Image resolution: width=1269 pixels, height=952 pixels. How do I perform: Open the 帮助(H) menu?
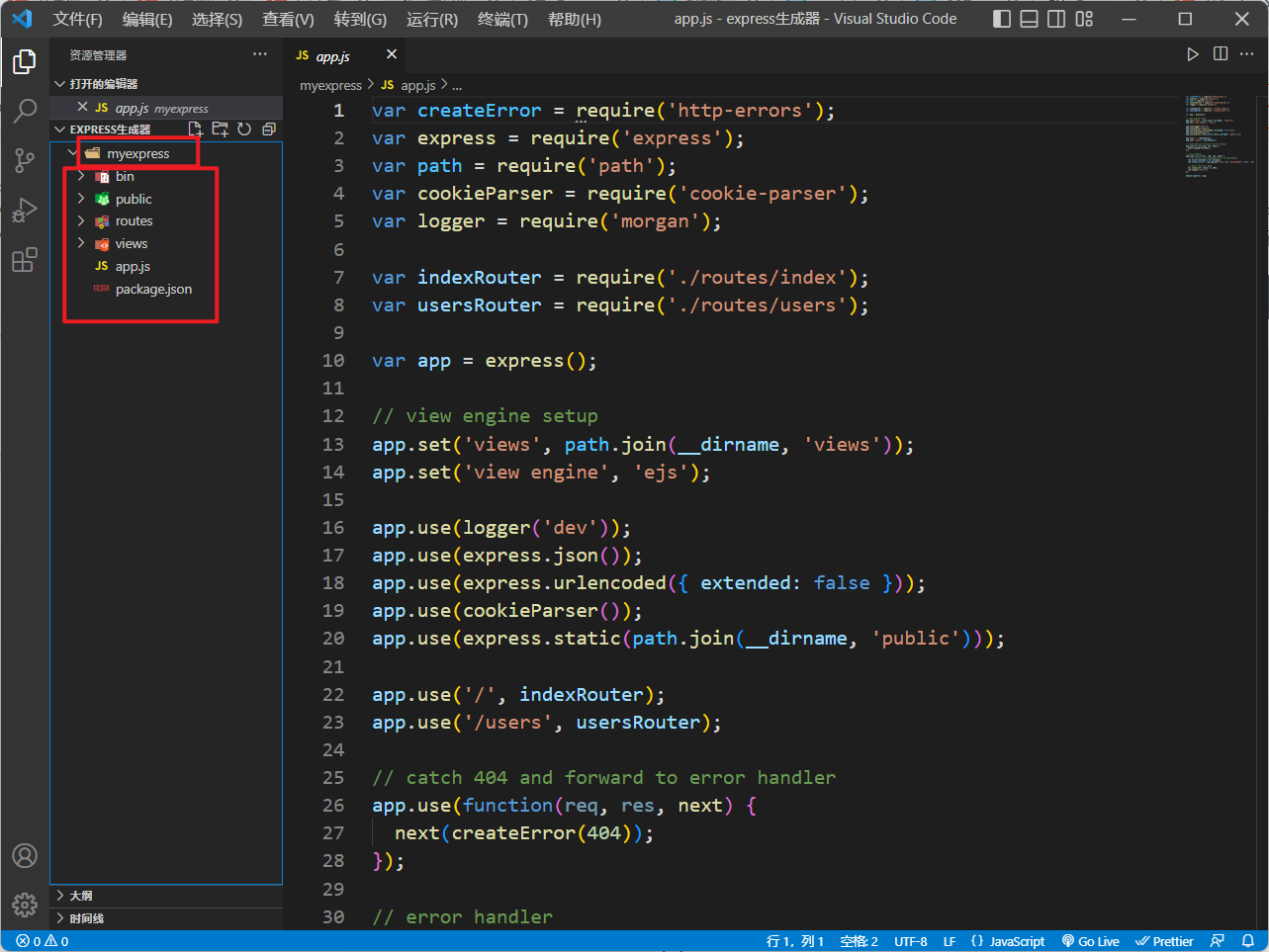point(575,19)
